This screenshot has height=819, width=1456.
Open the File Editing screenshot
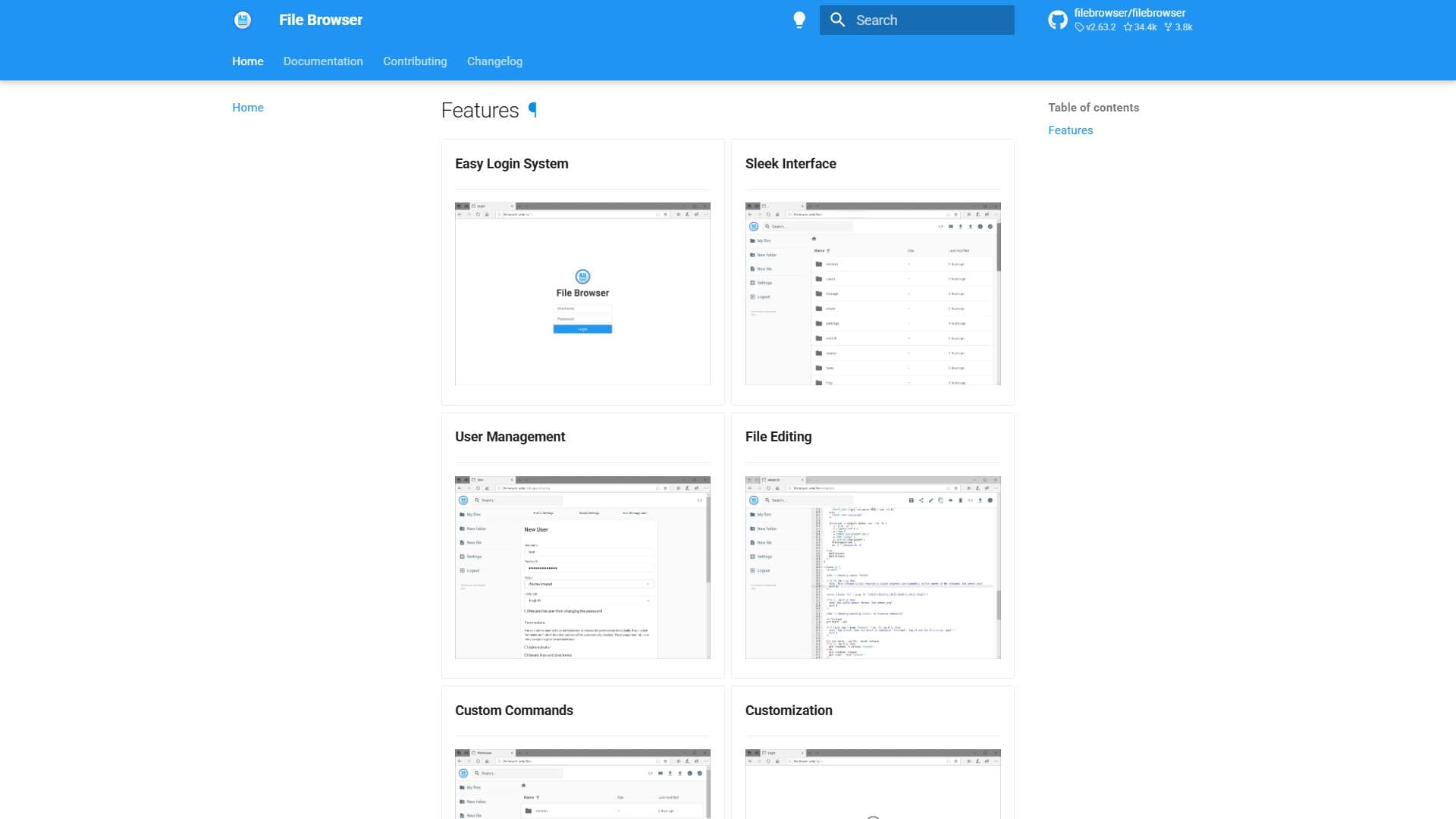[873, 567]
